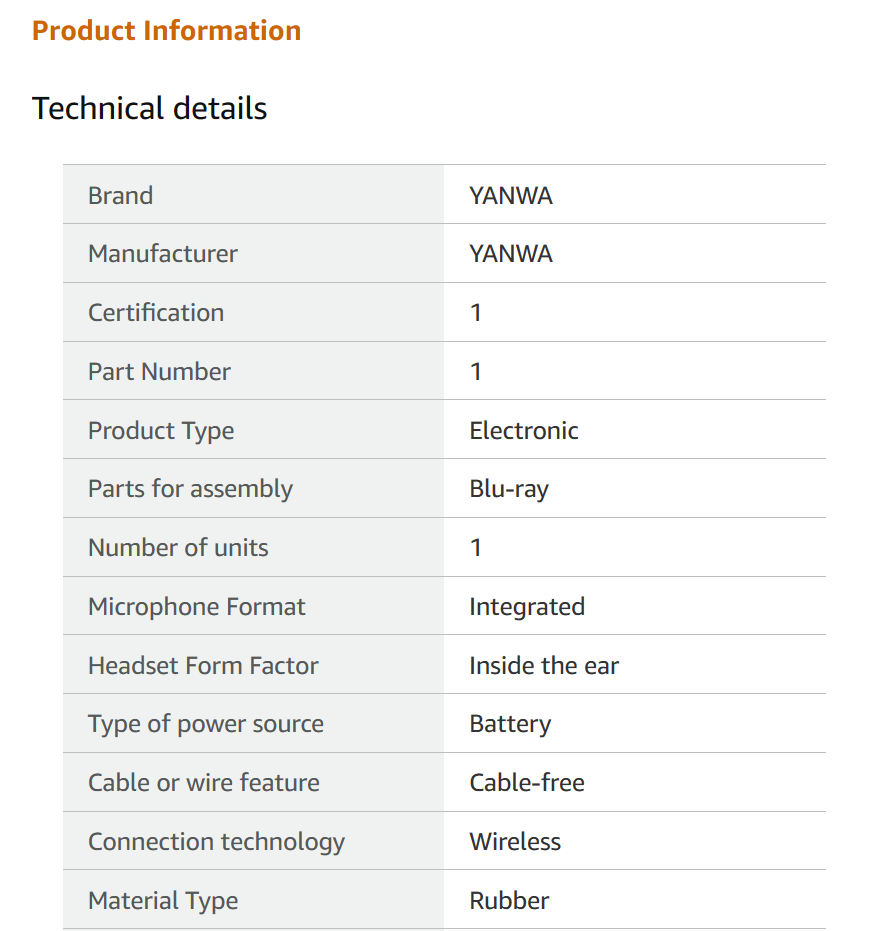Viewport: 890px width, 931px height.
Task: Select the Blu-ray value
Action: pyautogui.click(x=509, y=489)
